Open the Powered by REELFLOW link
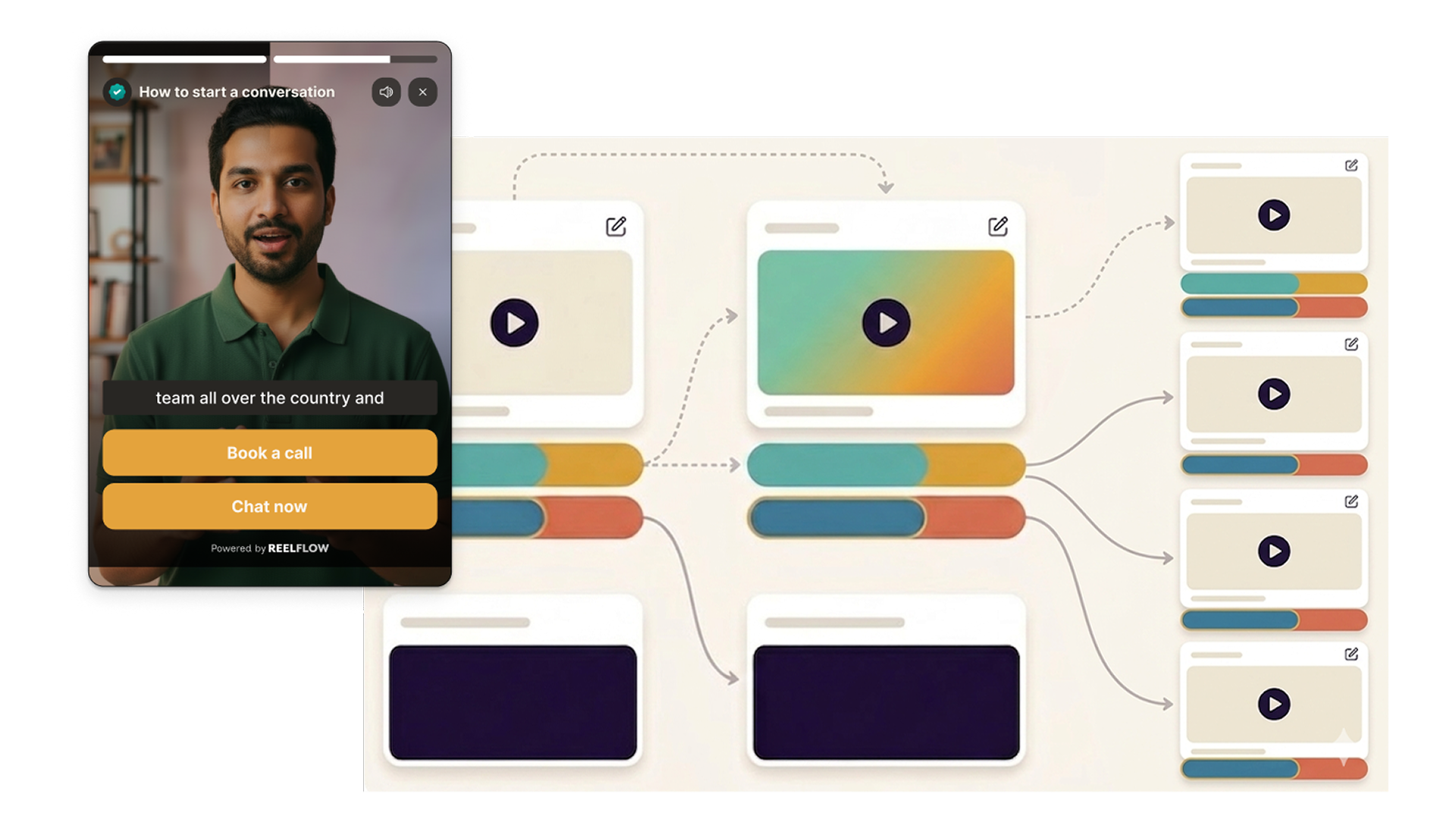The width and height of the screenshot is (1456, 819). point(269,548)
